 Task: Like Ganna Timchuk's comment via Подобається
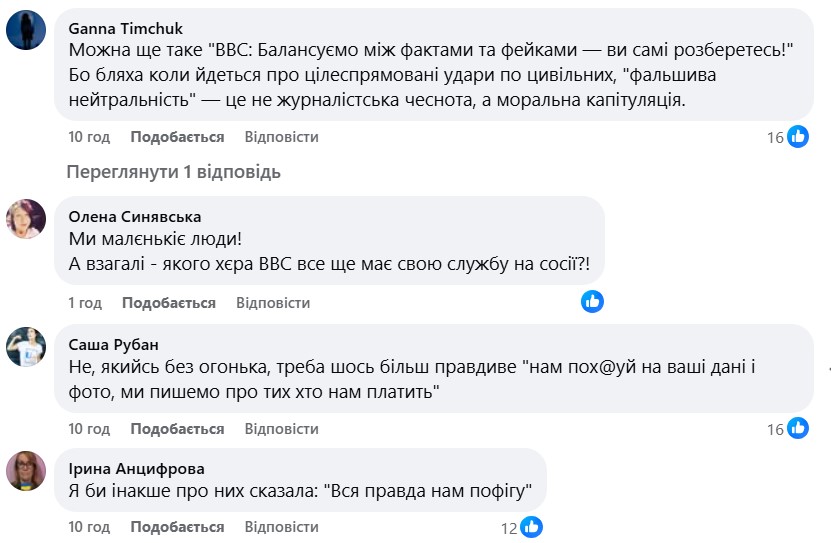coord(177,137)
